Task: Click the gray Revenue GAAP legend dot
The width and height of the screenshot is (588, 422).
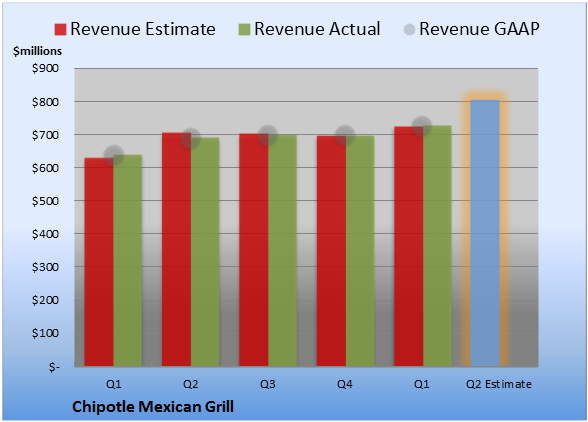Action: [409, 30]
